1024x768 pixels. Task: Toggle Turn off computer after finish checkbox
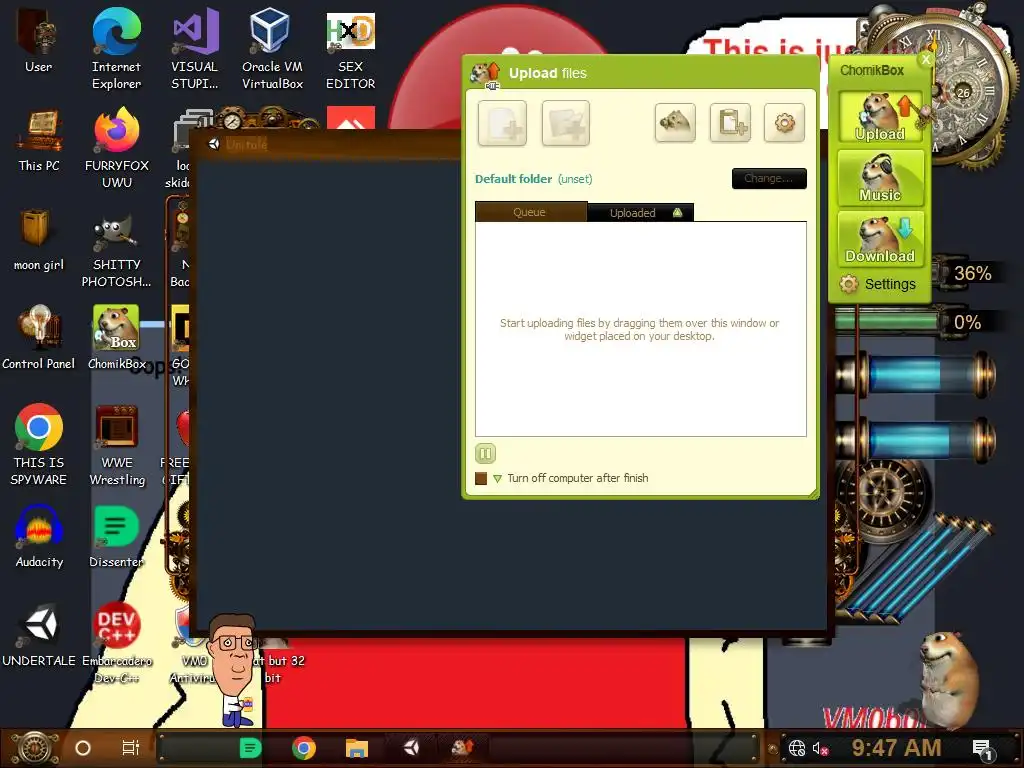[481, 479]
